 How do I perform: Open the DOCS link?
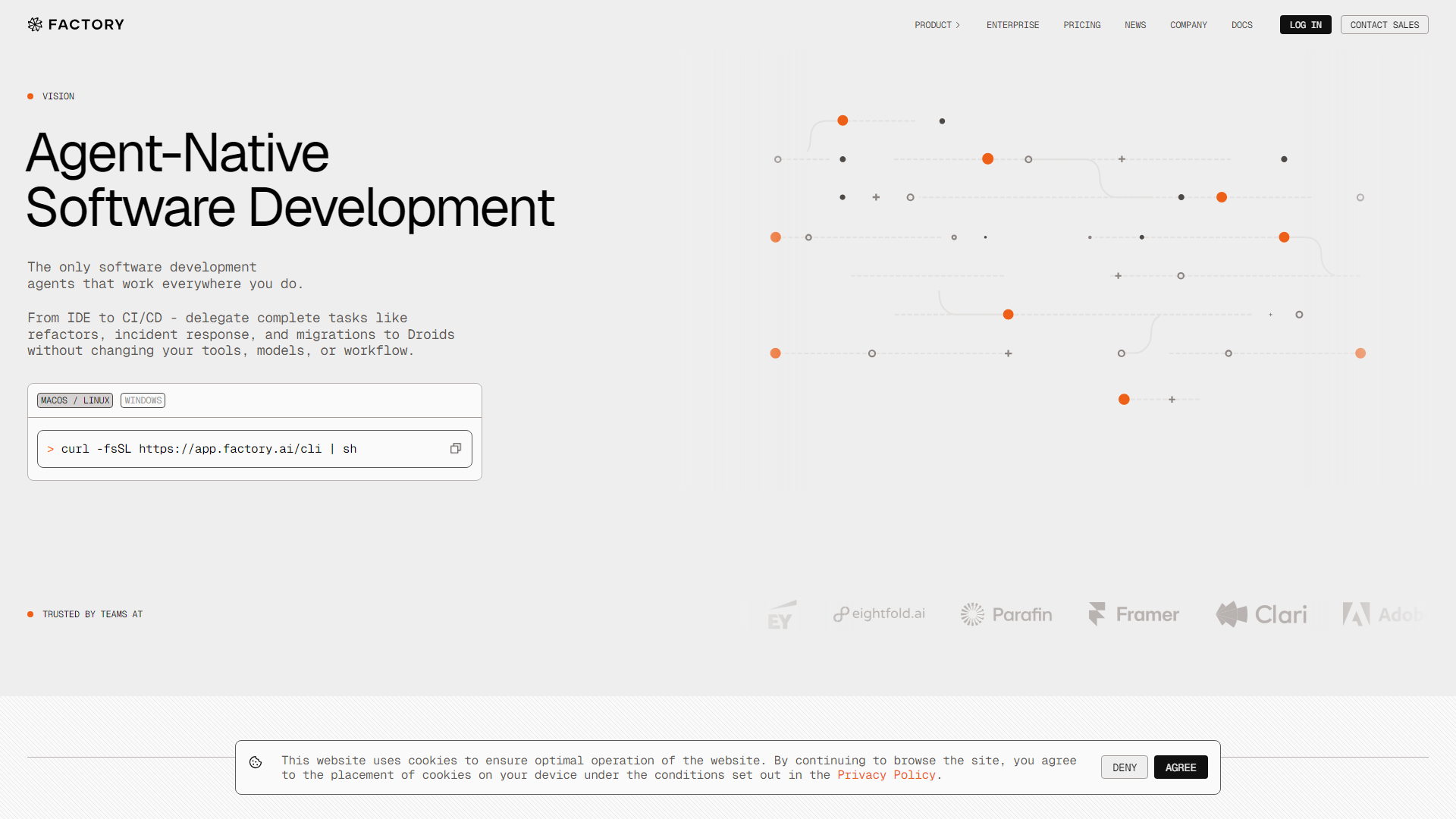pyautogui.click(x=1241, y=25)
